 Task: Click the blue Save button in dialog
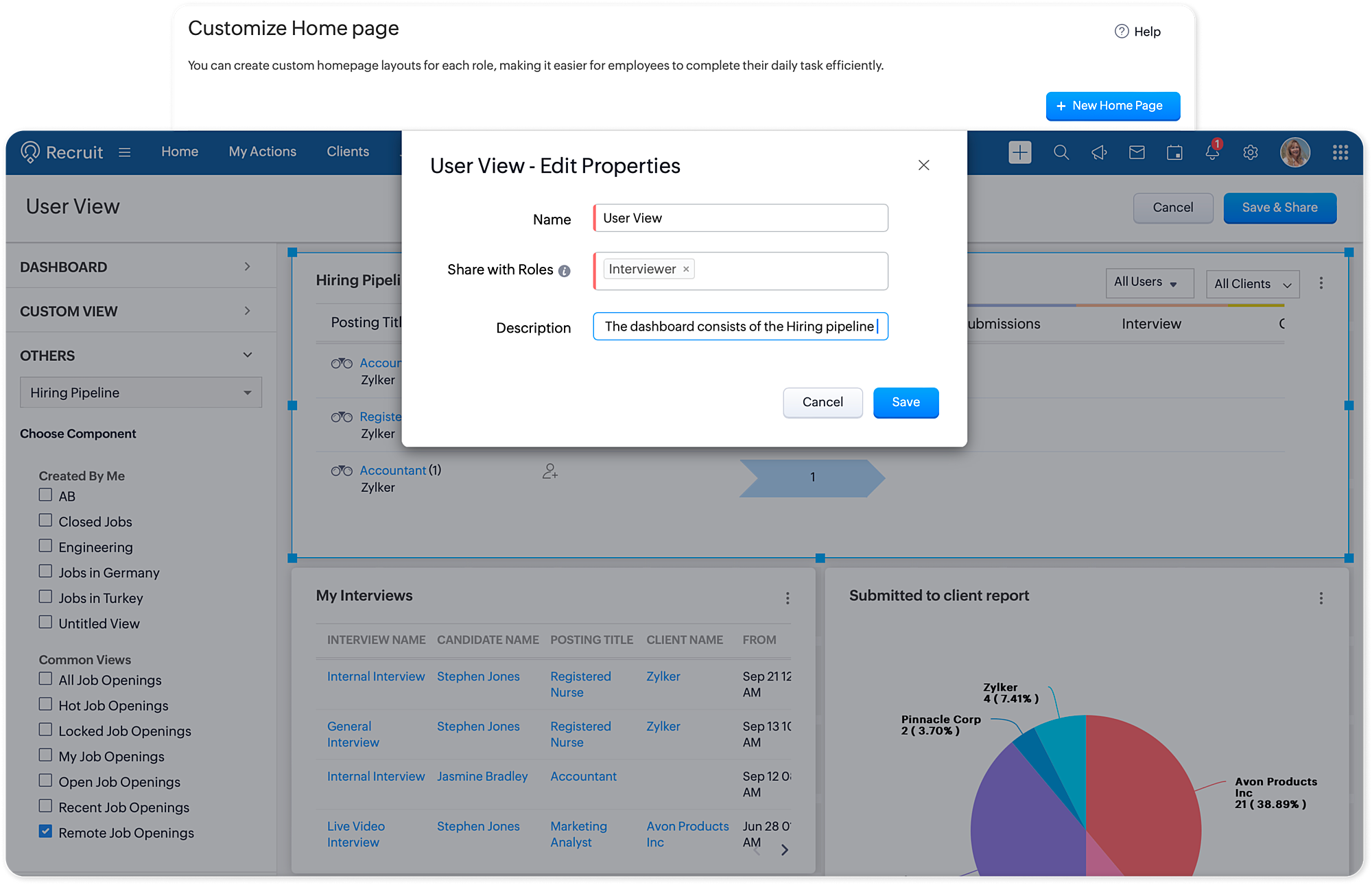[905, 402]
